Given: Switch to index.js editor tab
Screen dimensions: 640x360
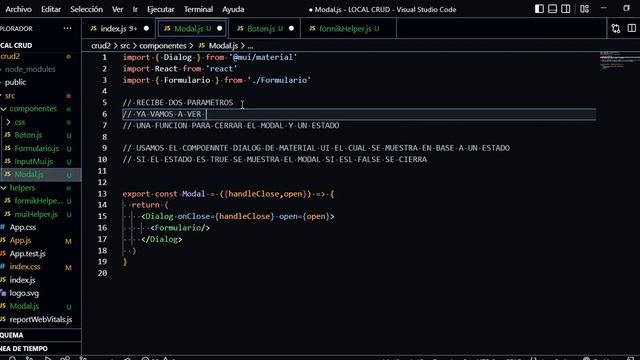Looking at the screenshot, I should 118,29.
